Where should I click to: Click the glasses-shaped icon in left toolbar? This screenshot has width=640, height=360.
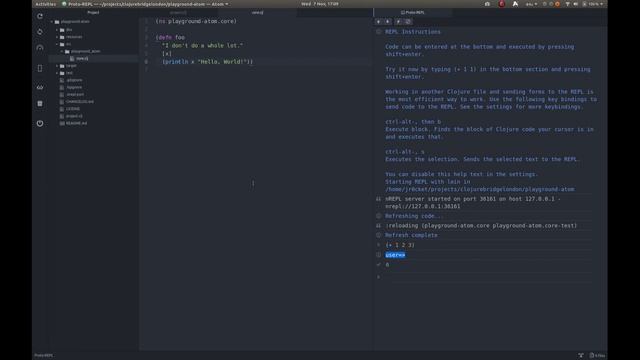point(40,87)
